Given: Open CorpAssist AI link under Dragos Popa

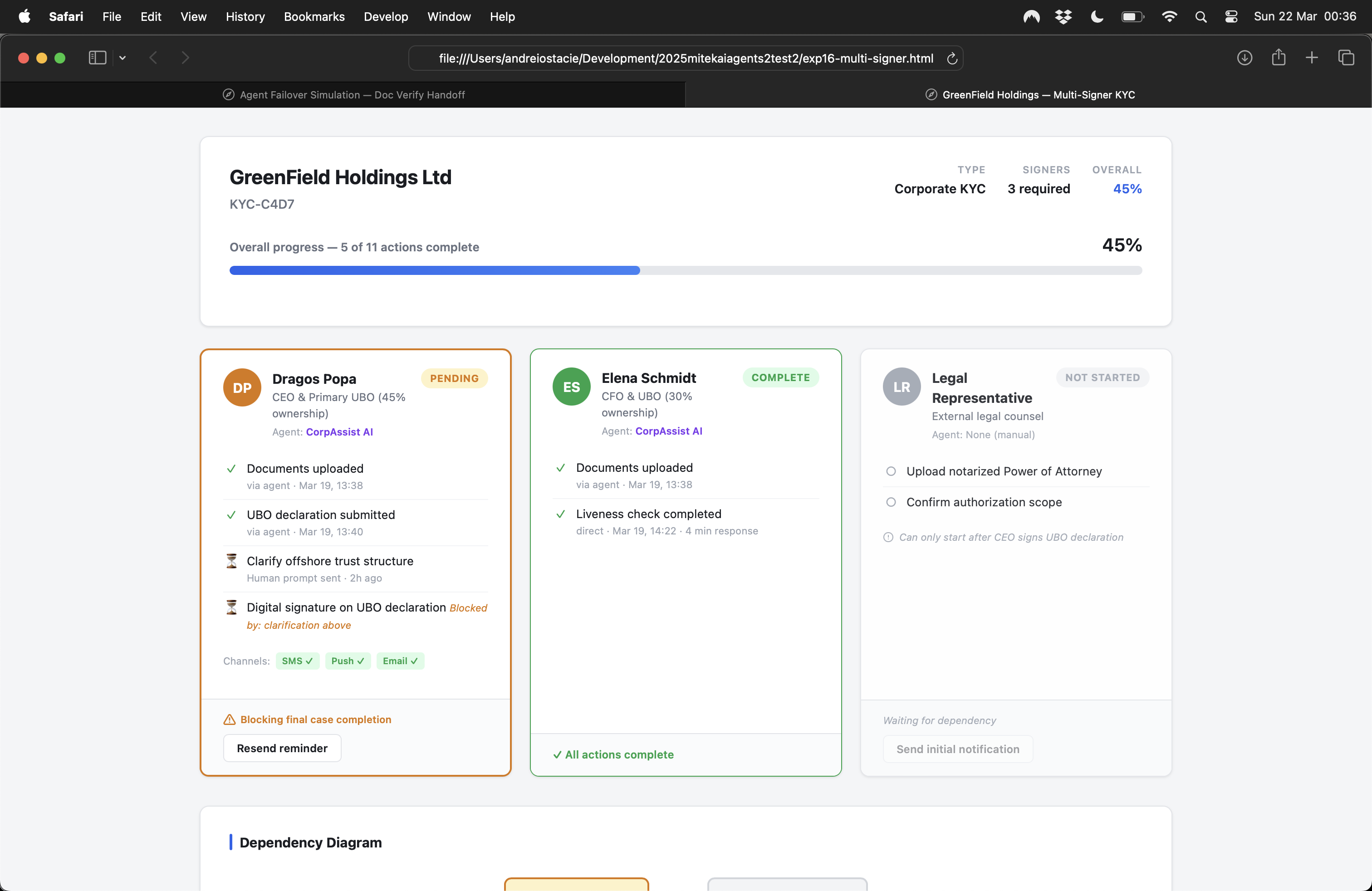Looking at the screenshot, I should tap(339, 432).
